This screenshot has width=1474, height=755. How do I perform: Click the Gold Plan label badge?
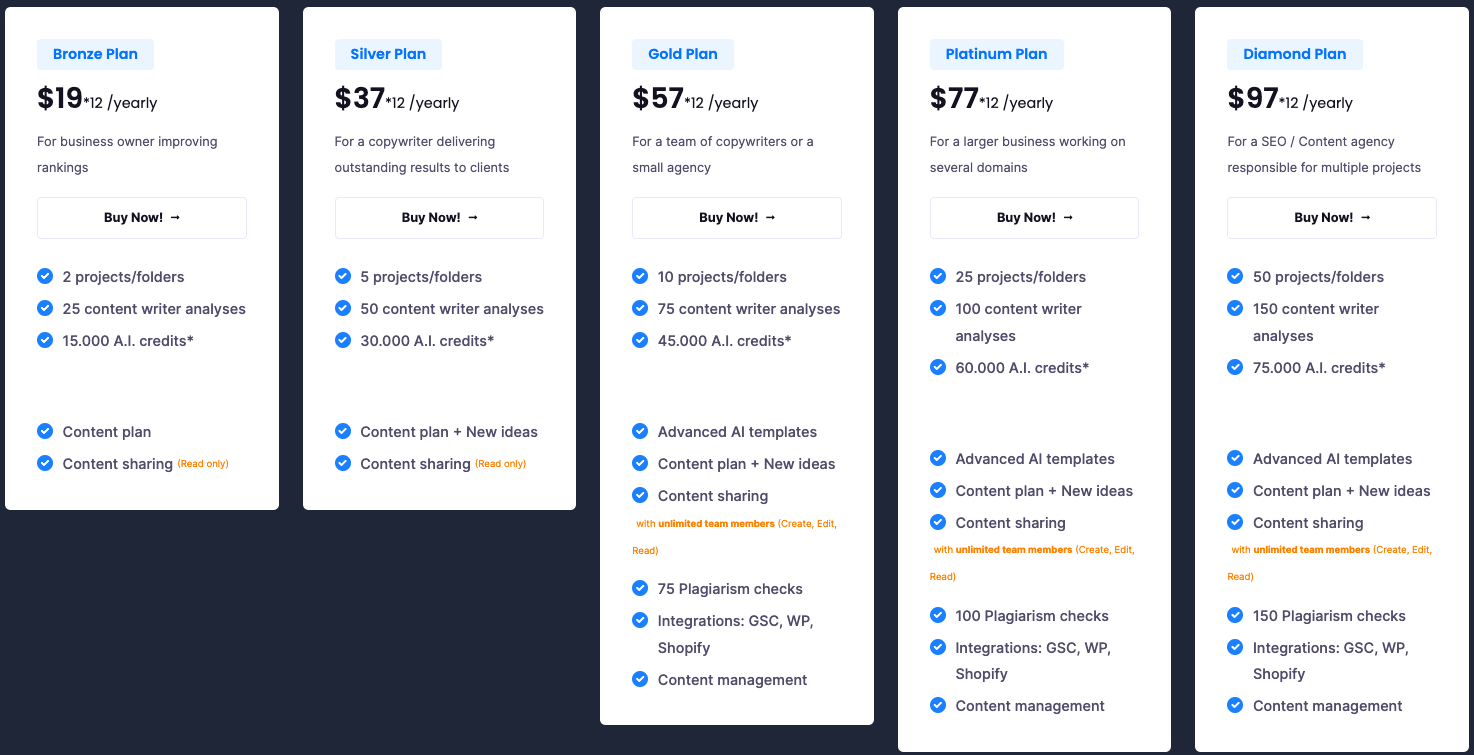[x=683, y=54]
